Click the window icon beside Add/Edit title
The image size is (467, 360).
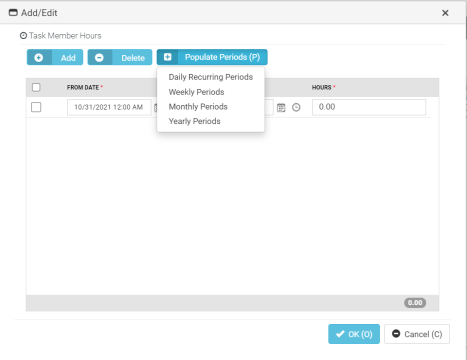(13, 13)
